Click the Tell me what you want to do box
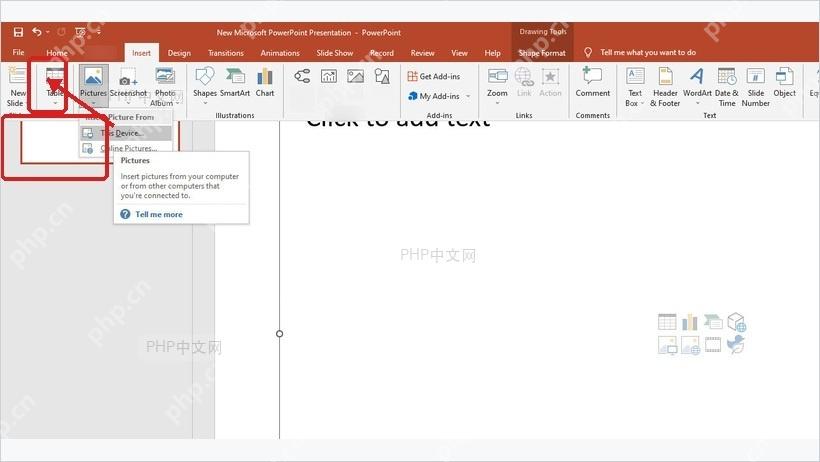 coord(647,52)
